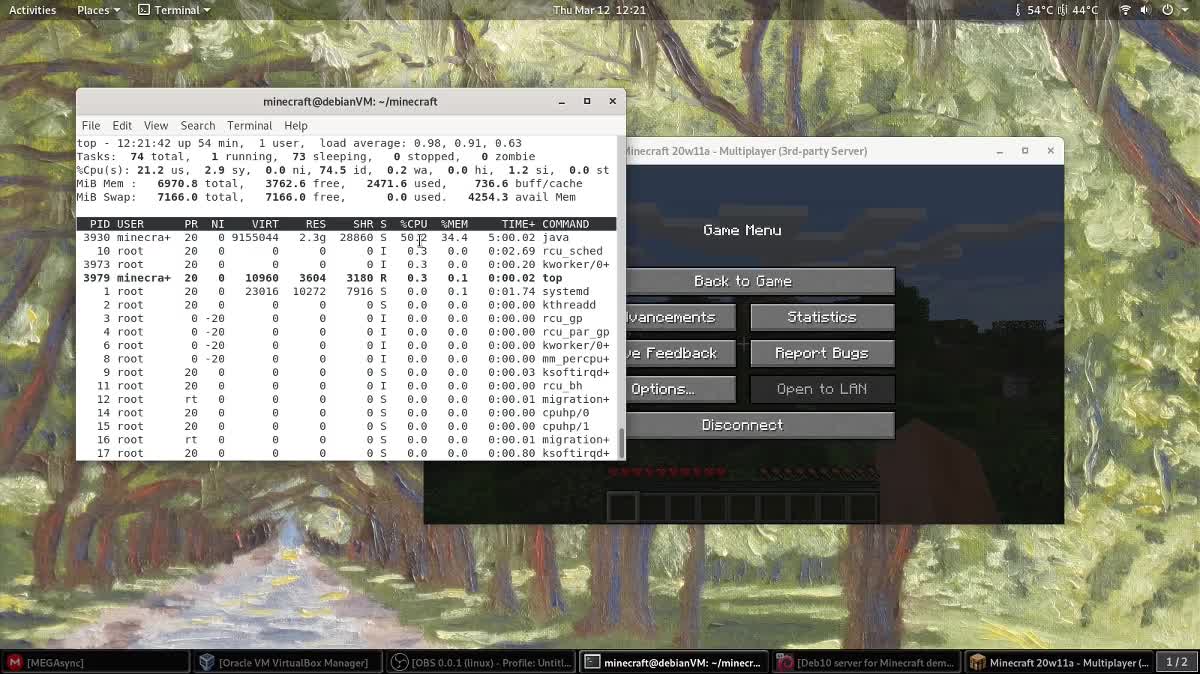Click the cpuhp/1 process row
The height and width of the screenshot is (674, 1200).
click(346, 426)
